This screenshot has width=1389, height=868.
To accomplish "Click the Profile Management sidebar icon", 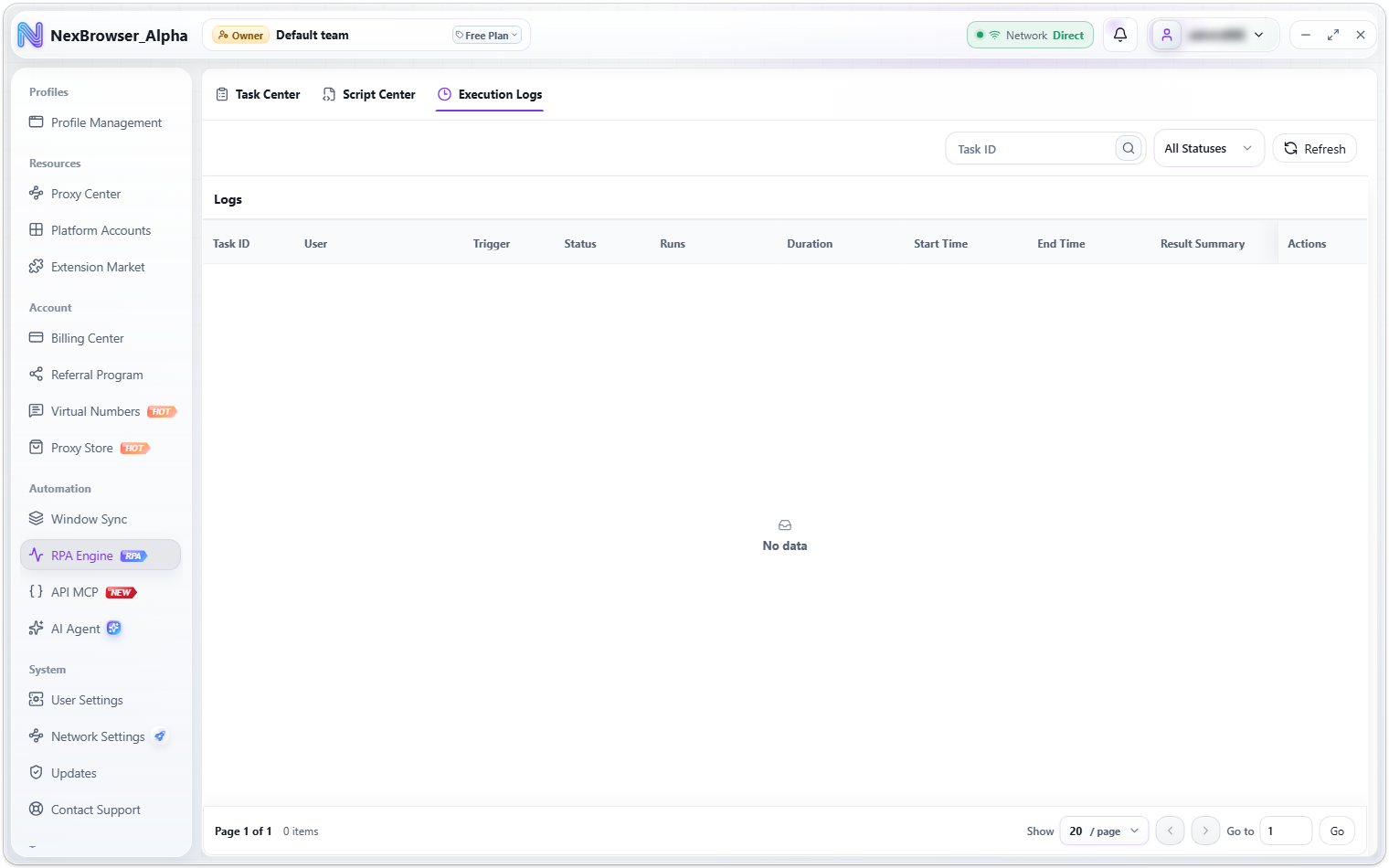I will click(37, 122).
